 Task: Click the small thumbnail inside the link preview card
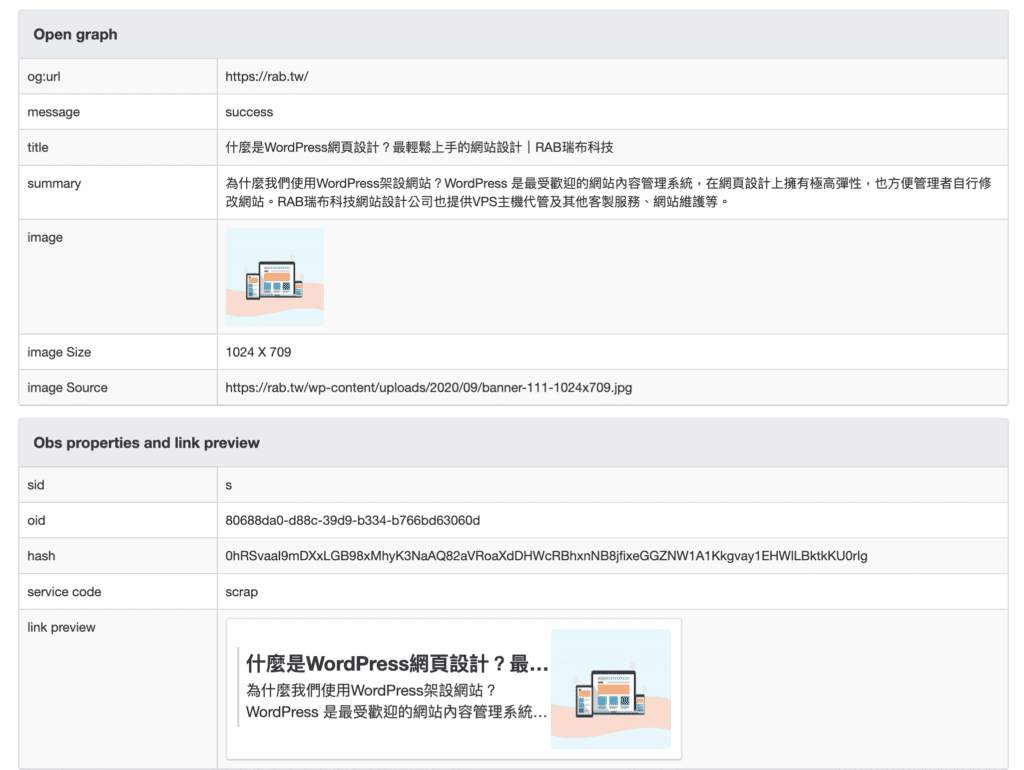point(611,690)
